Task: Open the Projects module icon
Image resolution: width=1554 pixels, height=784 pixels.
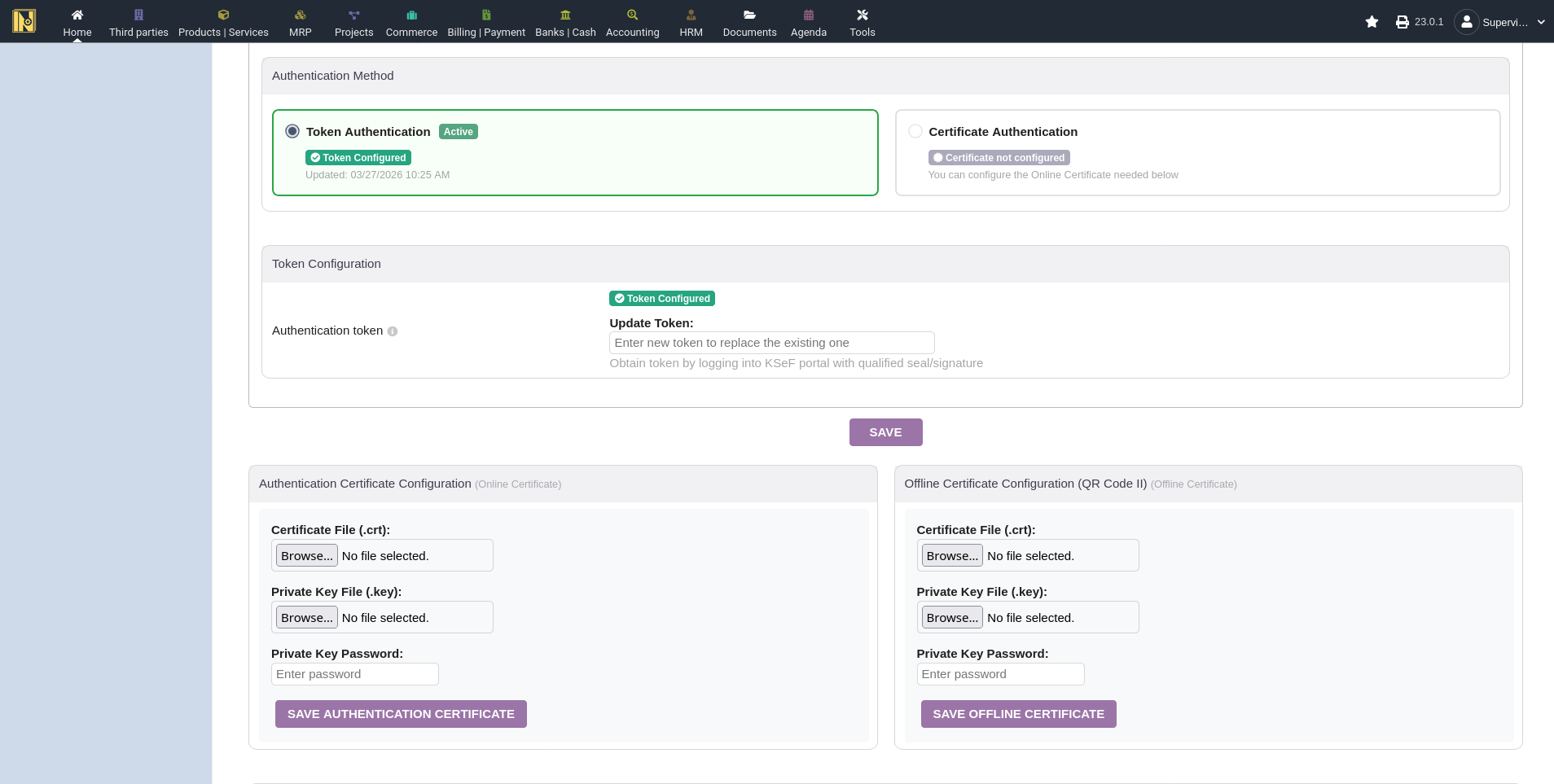Action: (x=353, y=15)
